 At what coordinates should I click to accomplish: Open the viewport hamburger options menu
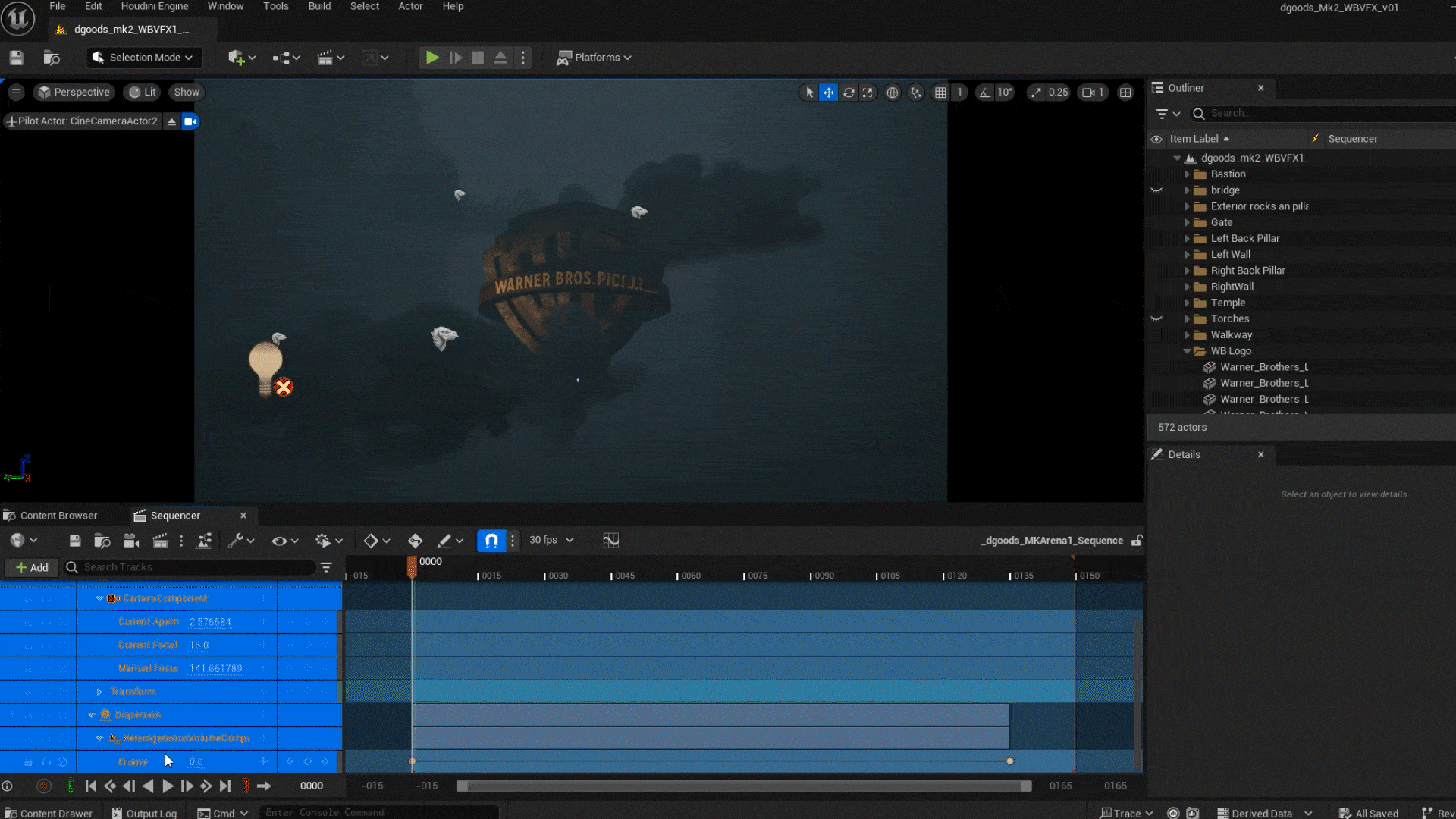tap(16, 93)
